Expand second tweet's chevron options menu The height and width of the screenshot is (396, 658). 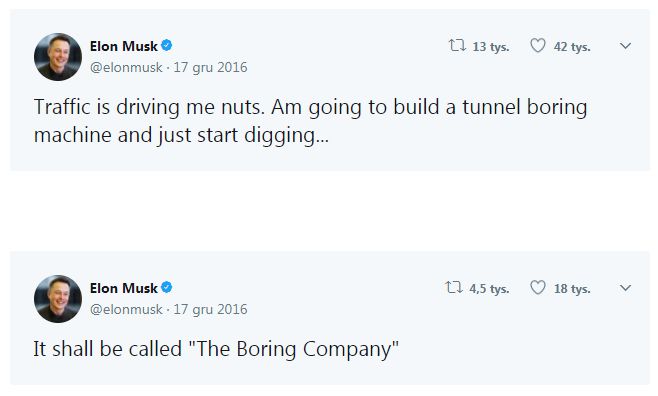point(625,288)
